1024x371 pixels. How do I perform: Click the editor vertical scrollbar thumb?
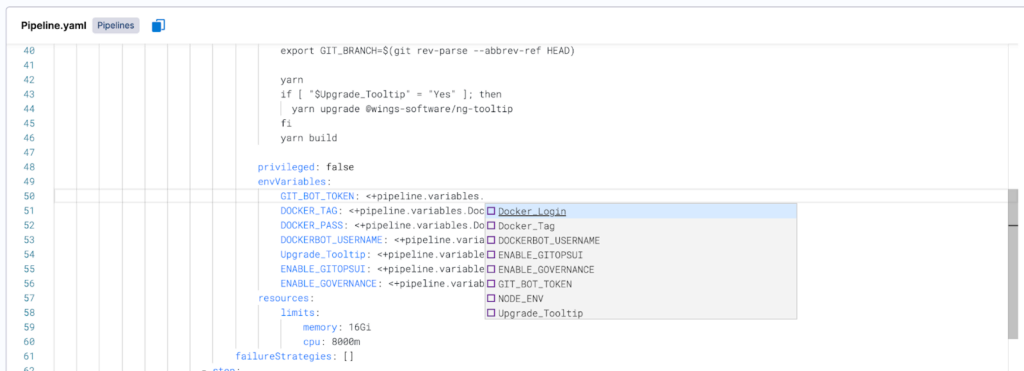point(1013,264)
